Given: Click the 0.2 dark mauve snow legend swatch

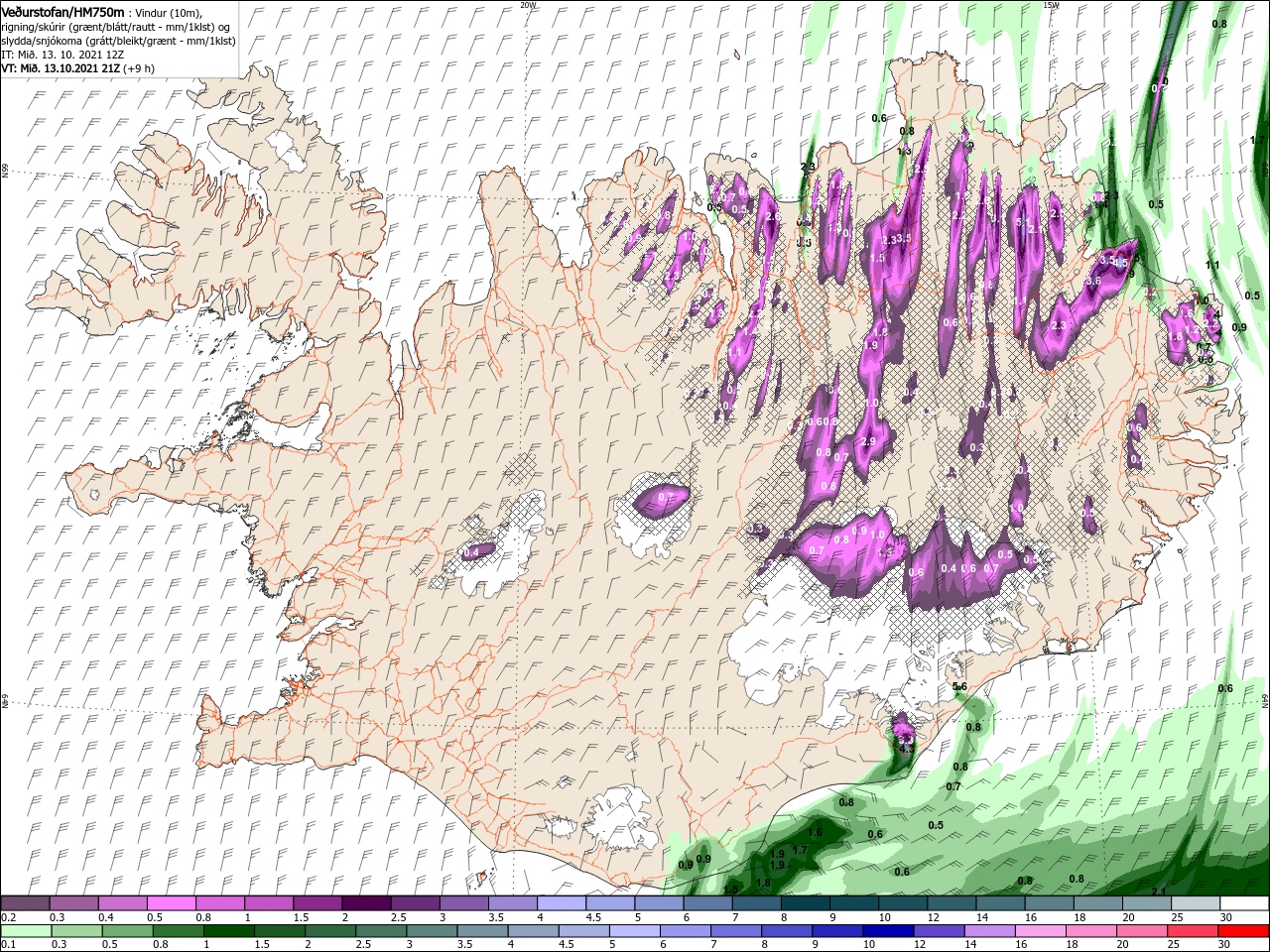Looking at the screenshot, I should 25,903.
